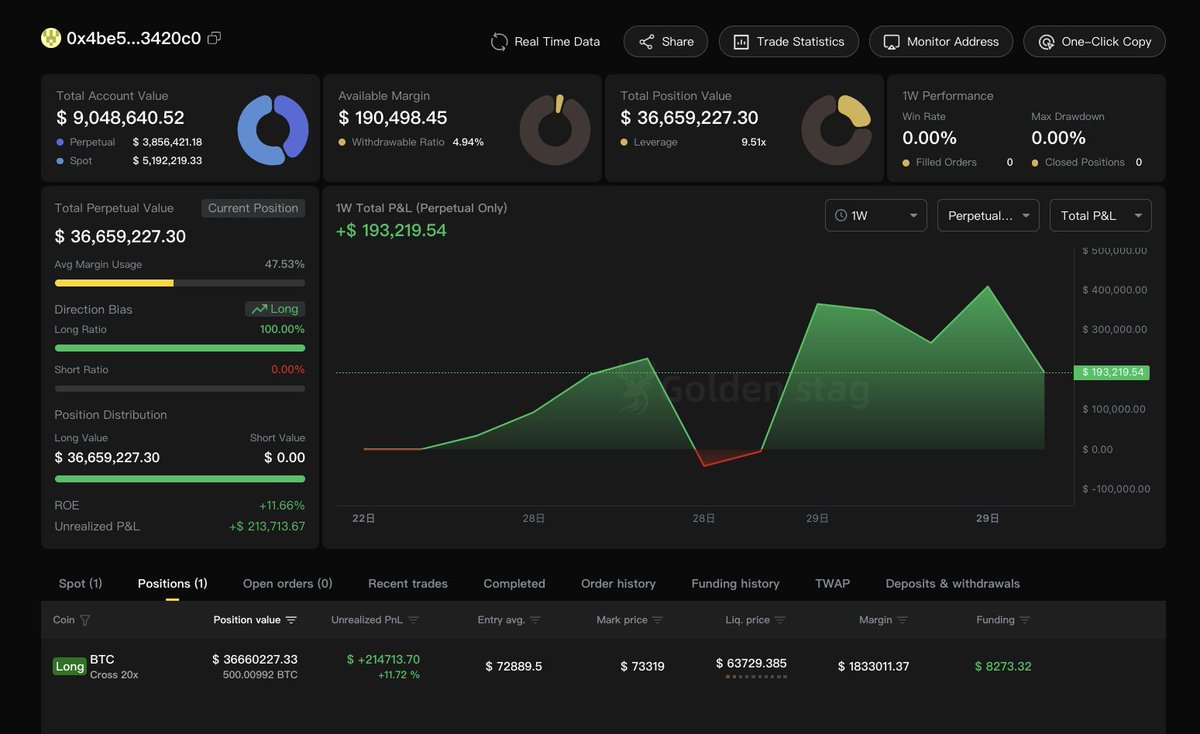
Task: Click Unrealized P&L +$ 213,713.67
Action: pyautogui.click(x=267, y=526)
